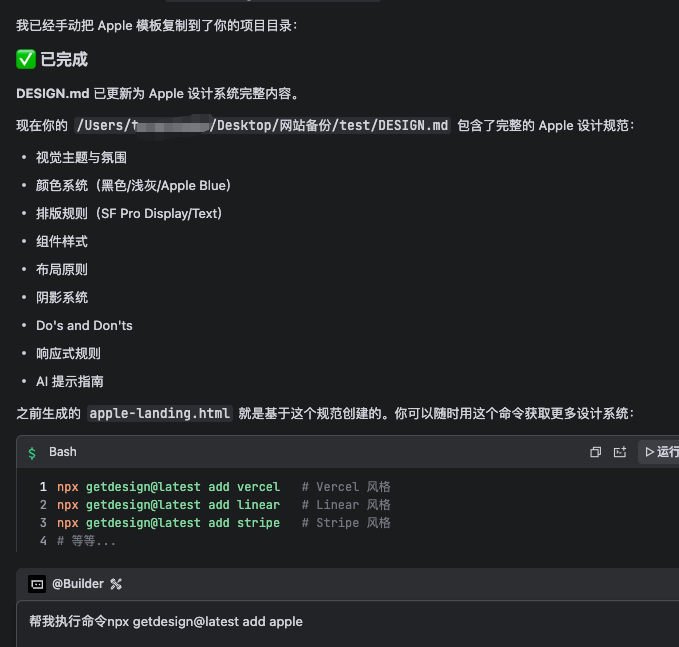Click the dollar-sign Bash terminal icon

[32, 452]
